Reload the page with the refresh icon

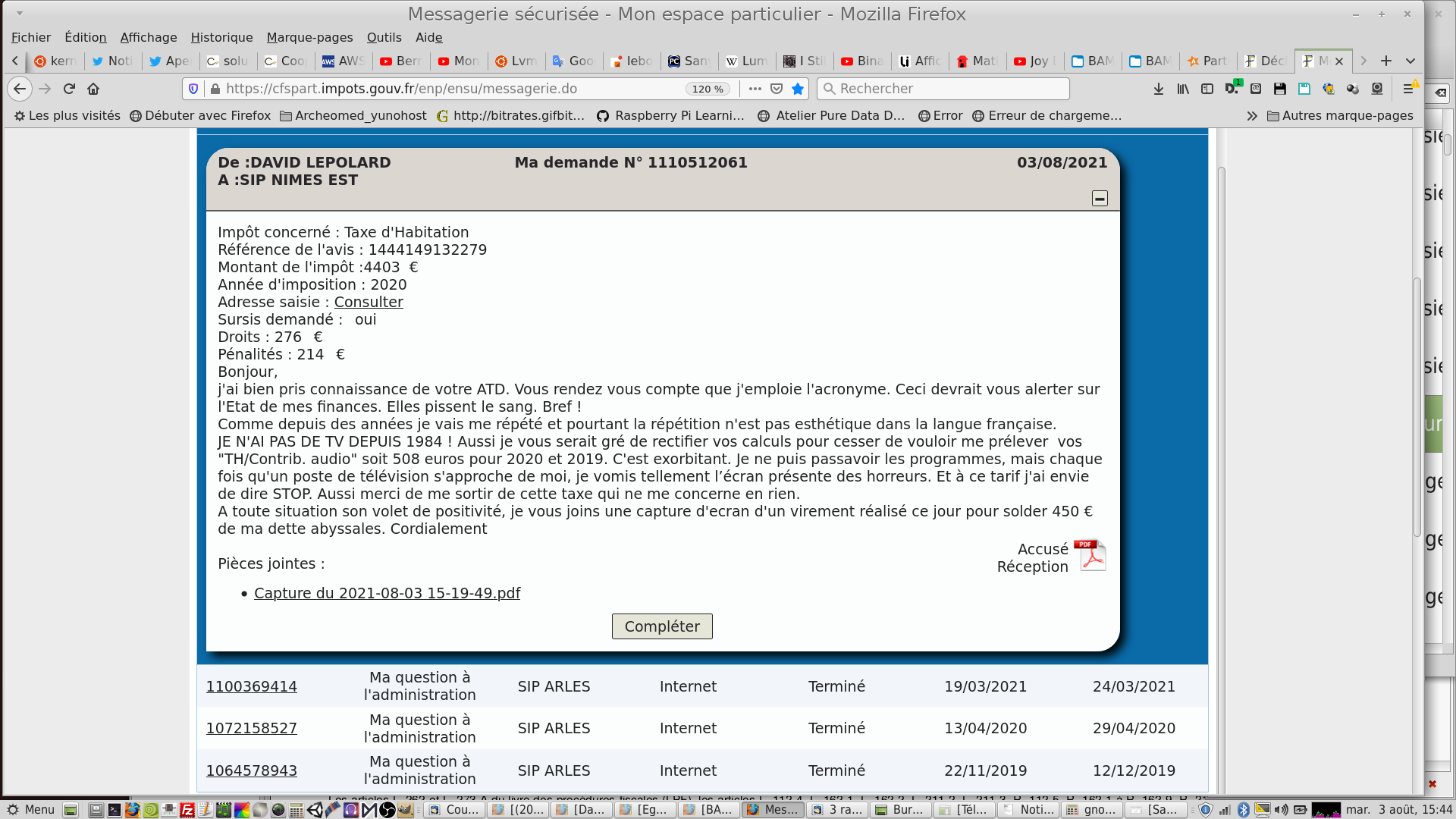point(69,89)
